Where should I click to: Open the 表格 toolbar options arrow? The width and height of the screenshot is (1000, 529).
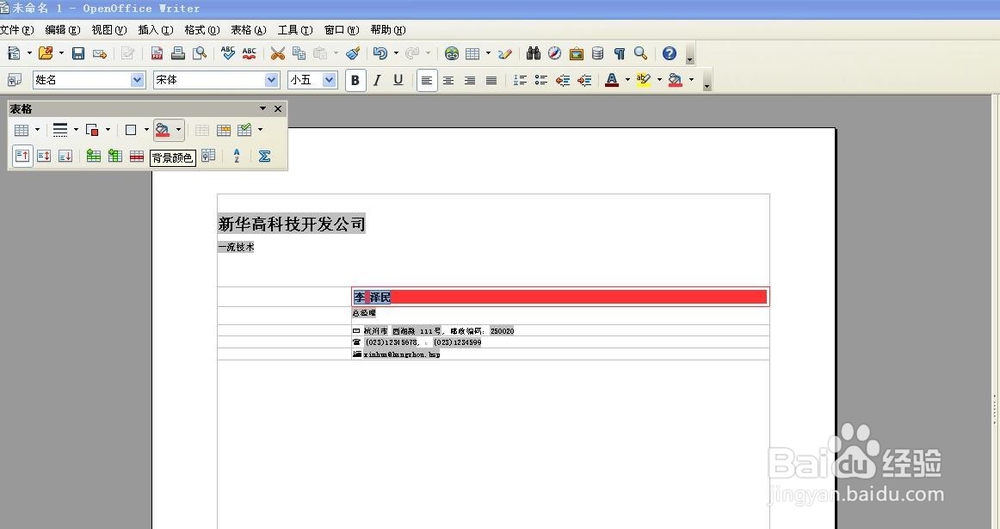tap(263, 108)
